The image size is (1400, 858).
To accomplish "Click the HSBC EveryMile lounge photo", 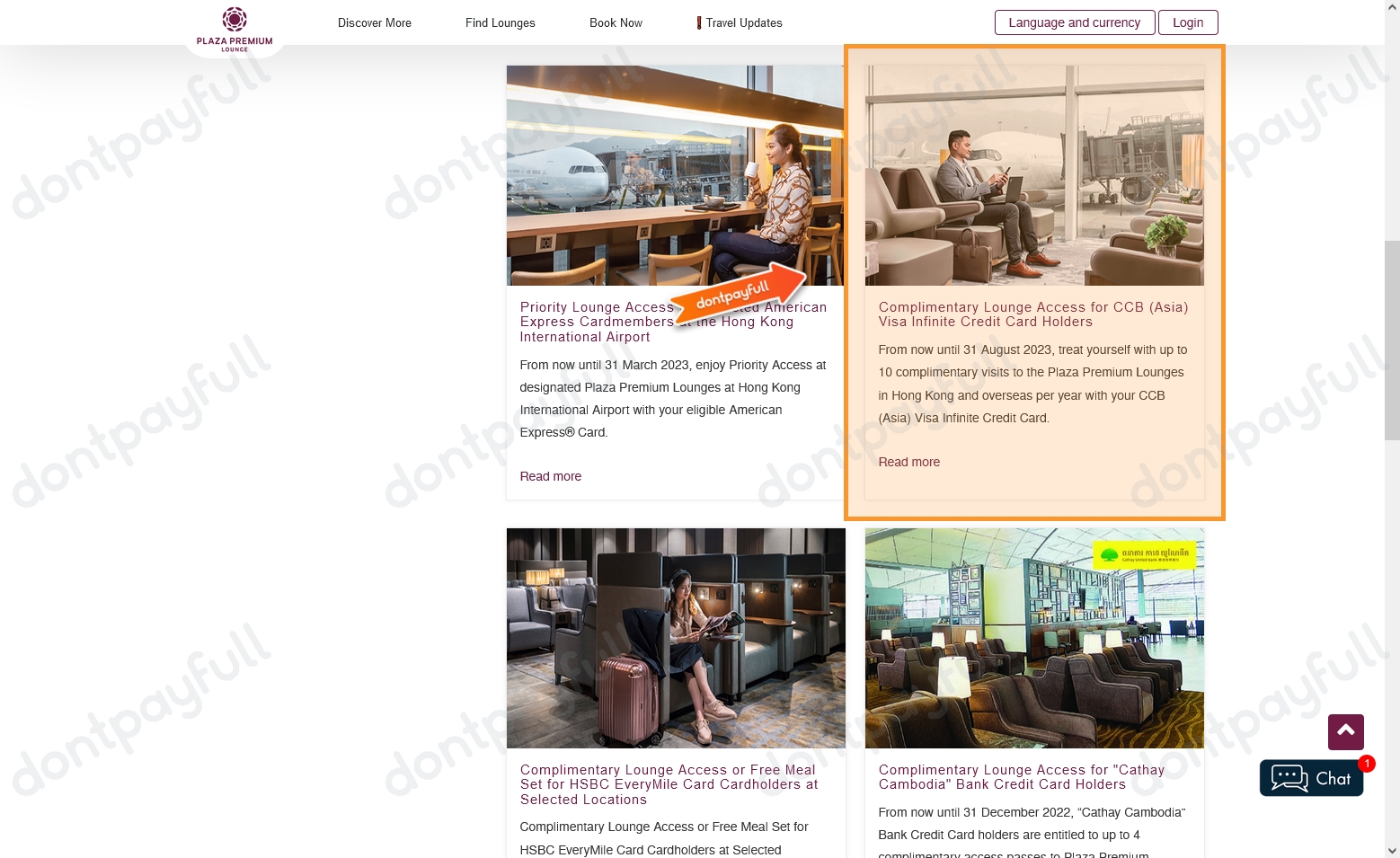I will click(675, 638).
